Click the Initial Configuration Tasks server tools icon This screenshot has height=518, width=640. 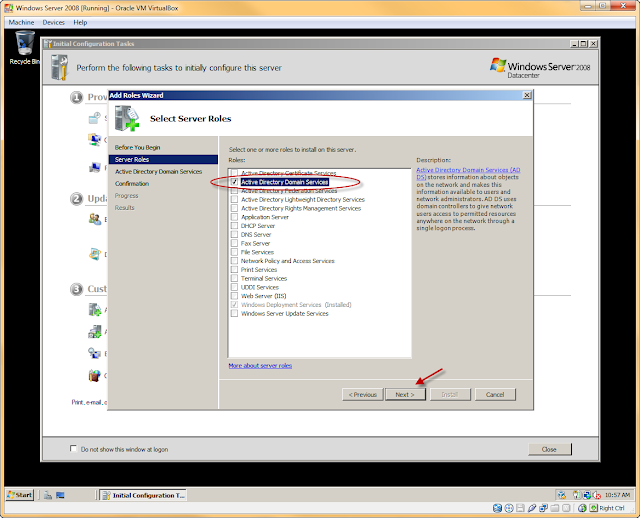[60, 67]
